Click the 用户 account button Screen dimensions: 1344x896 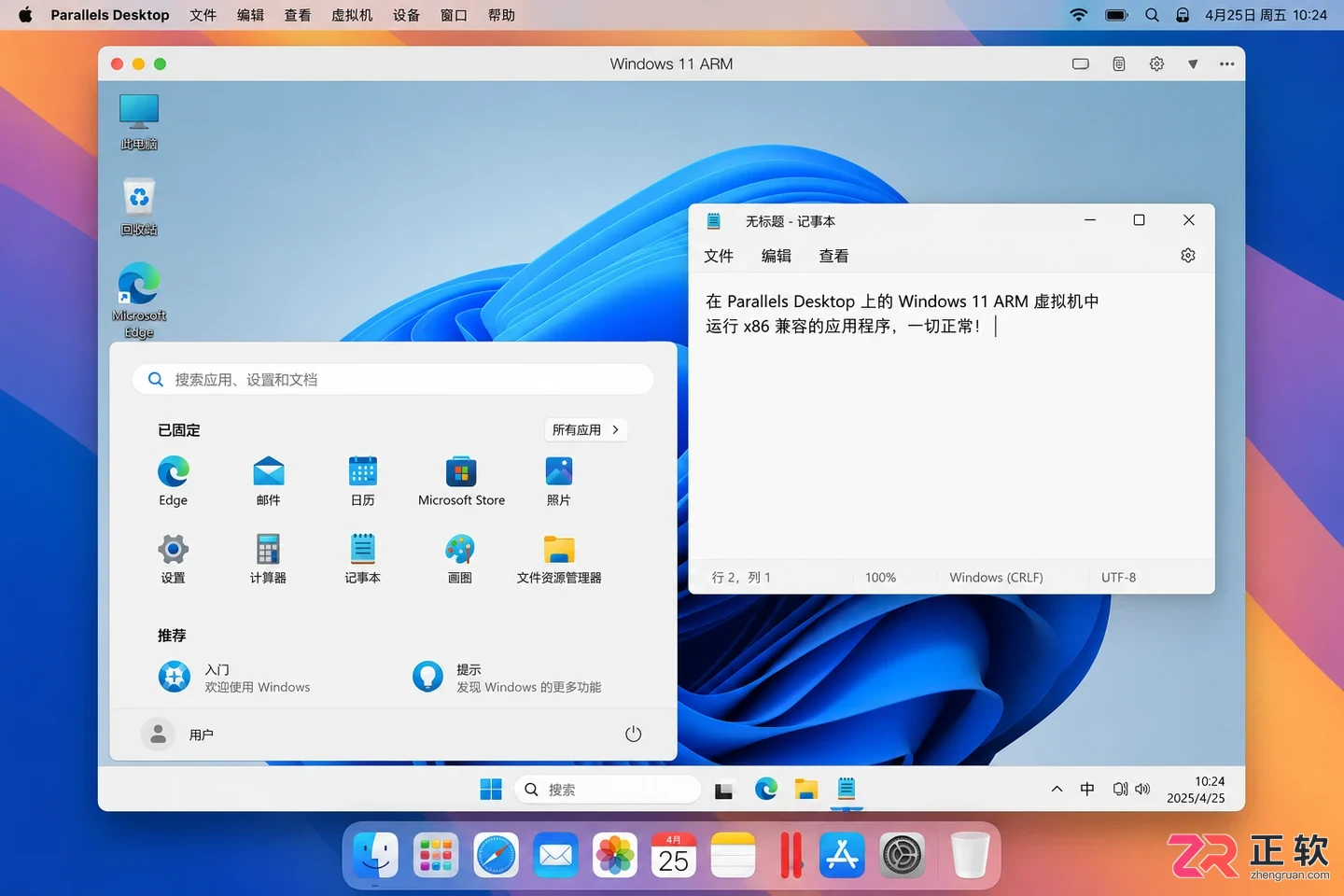coord(177,735)
